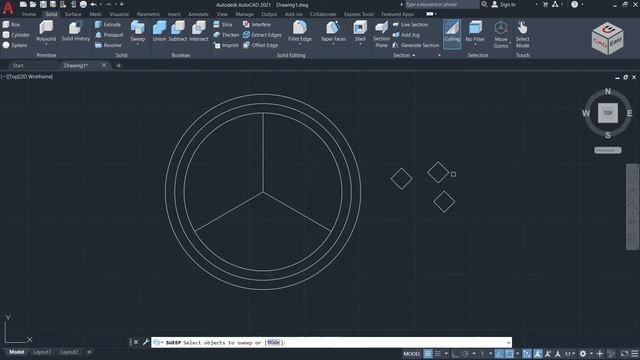The width and height of the screenshot is (640, 360).
Task: Select the Box primitive tool
Action: pyautogui.click(x=11, y=24)
